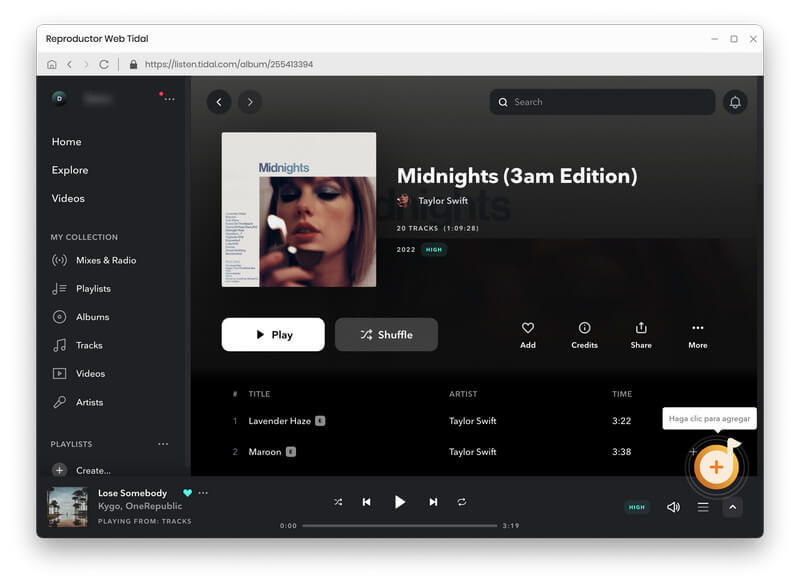Open Albums in My Collection
The height and width of the screenshot is (586, 800).
(81, 317)
